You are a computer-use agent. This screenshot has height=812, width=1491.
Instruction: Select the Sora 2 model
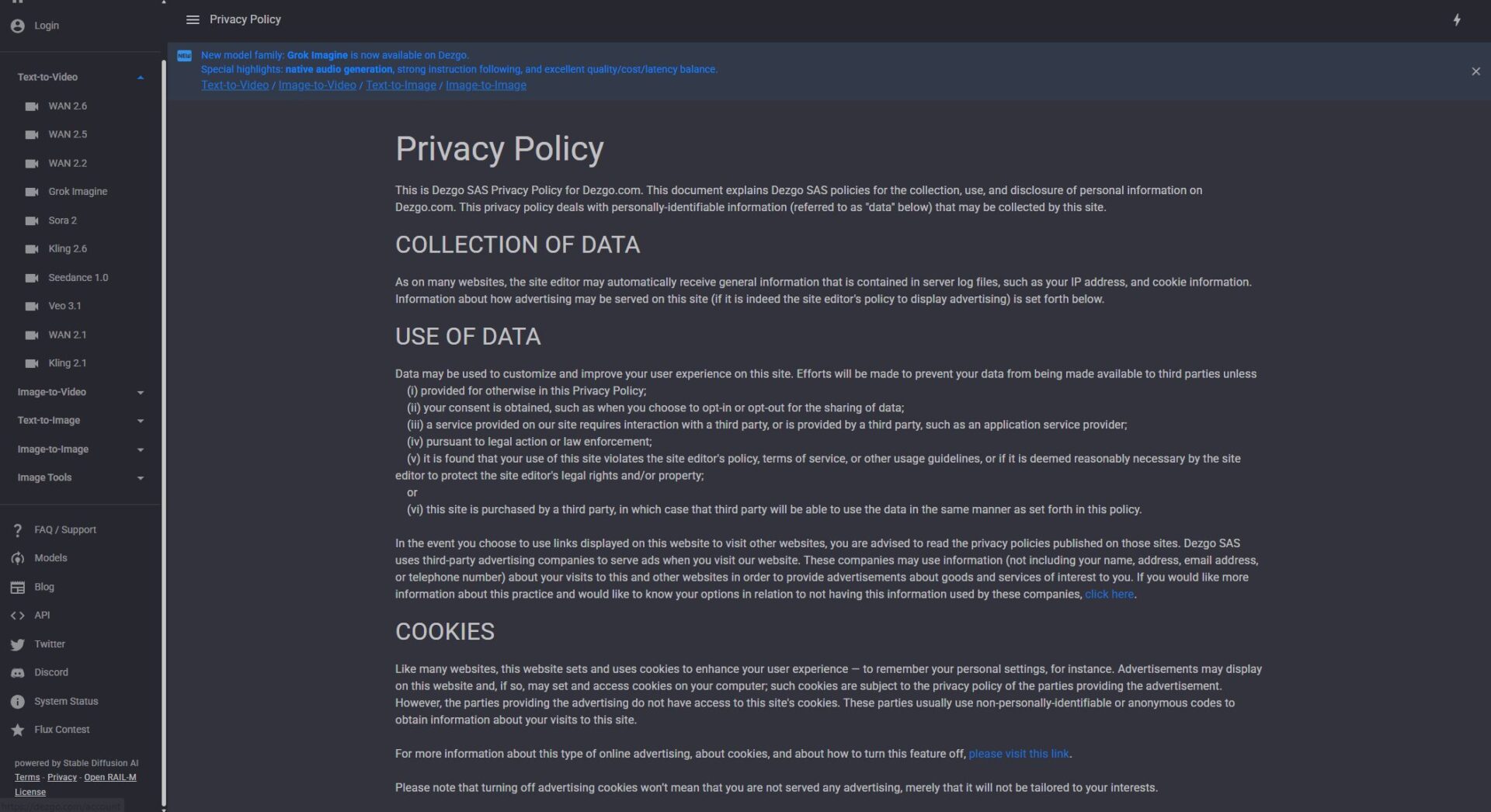[x=62, y=220]
